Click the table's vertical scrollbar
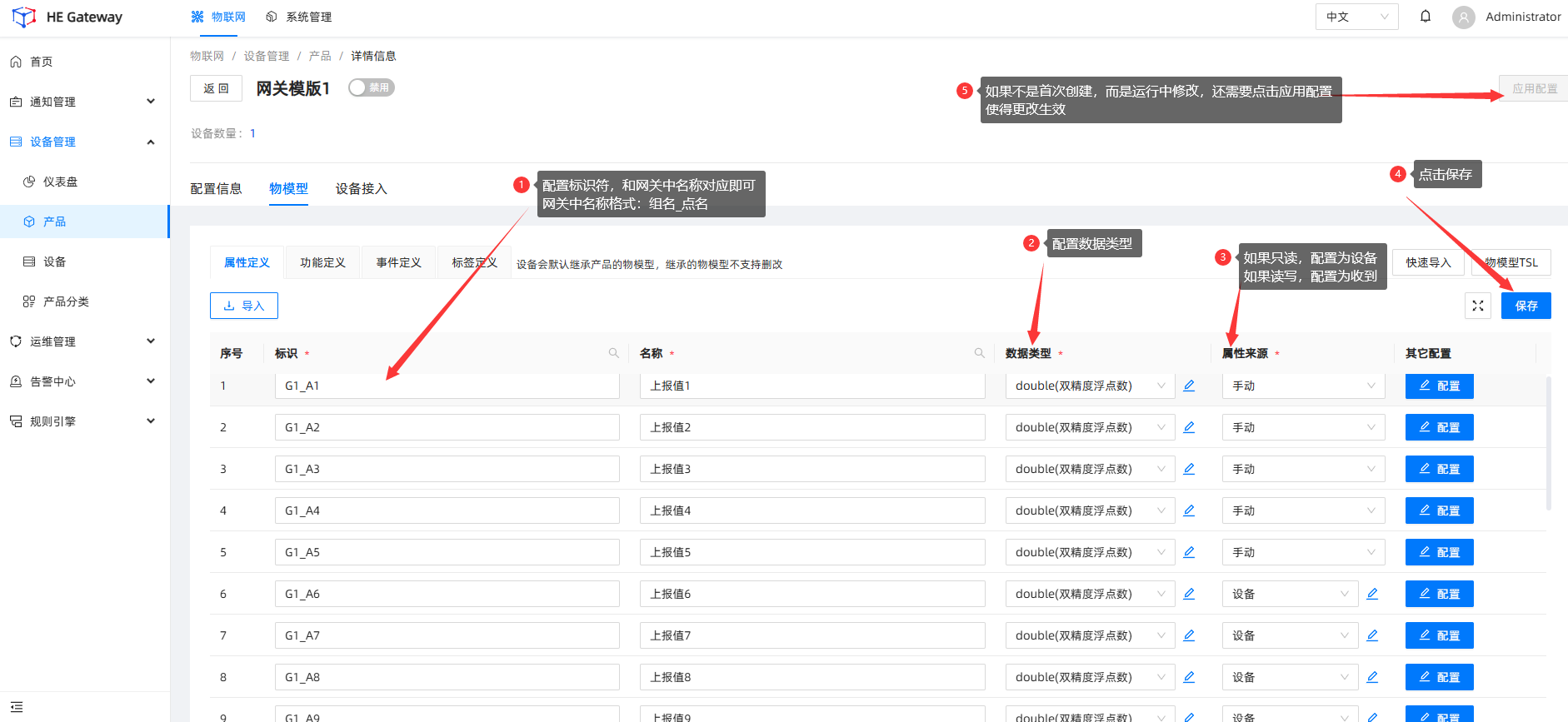Viewport: 1568px width, 722px height. pos(1548,441)
